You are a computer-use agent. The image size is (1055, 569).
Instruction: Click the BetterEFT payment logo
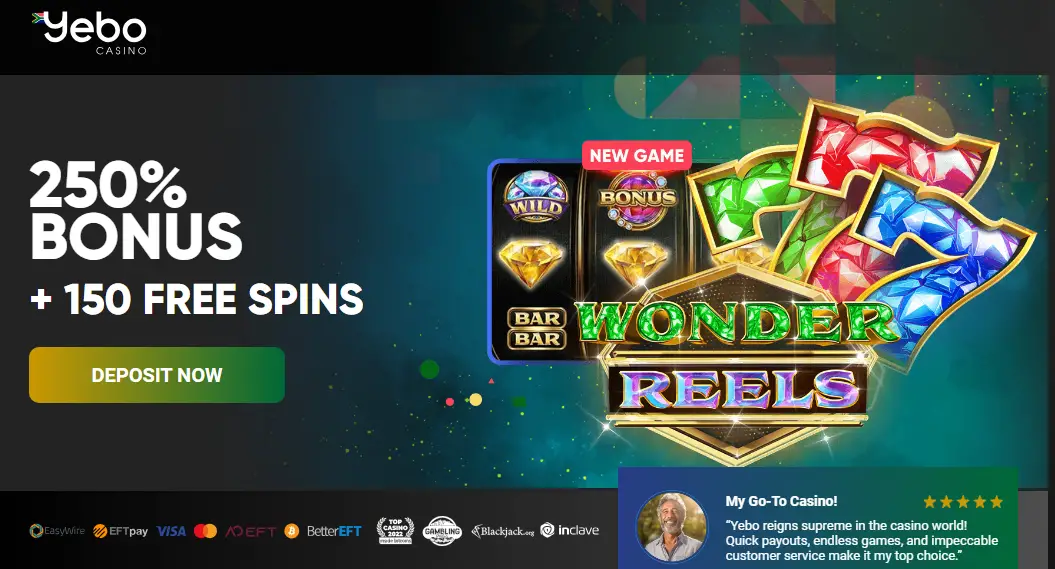click(334, 531)
